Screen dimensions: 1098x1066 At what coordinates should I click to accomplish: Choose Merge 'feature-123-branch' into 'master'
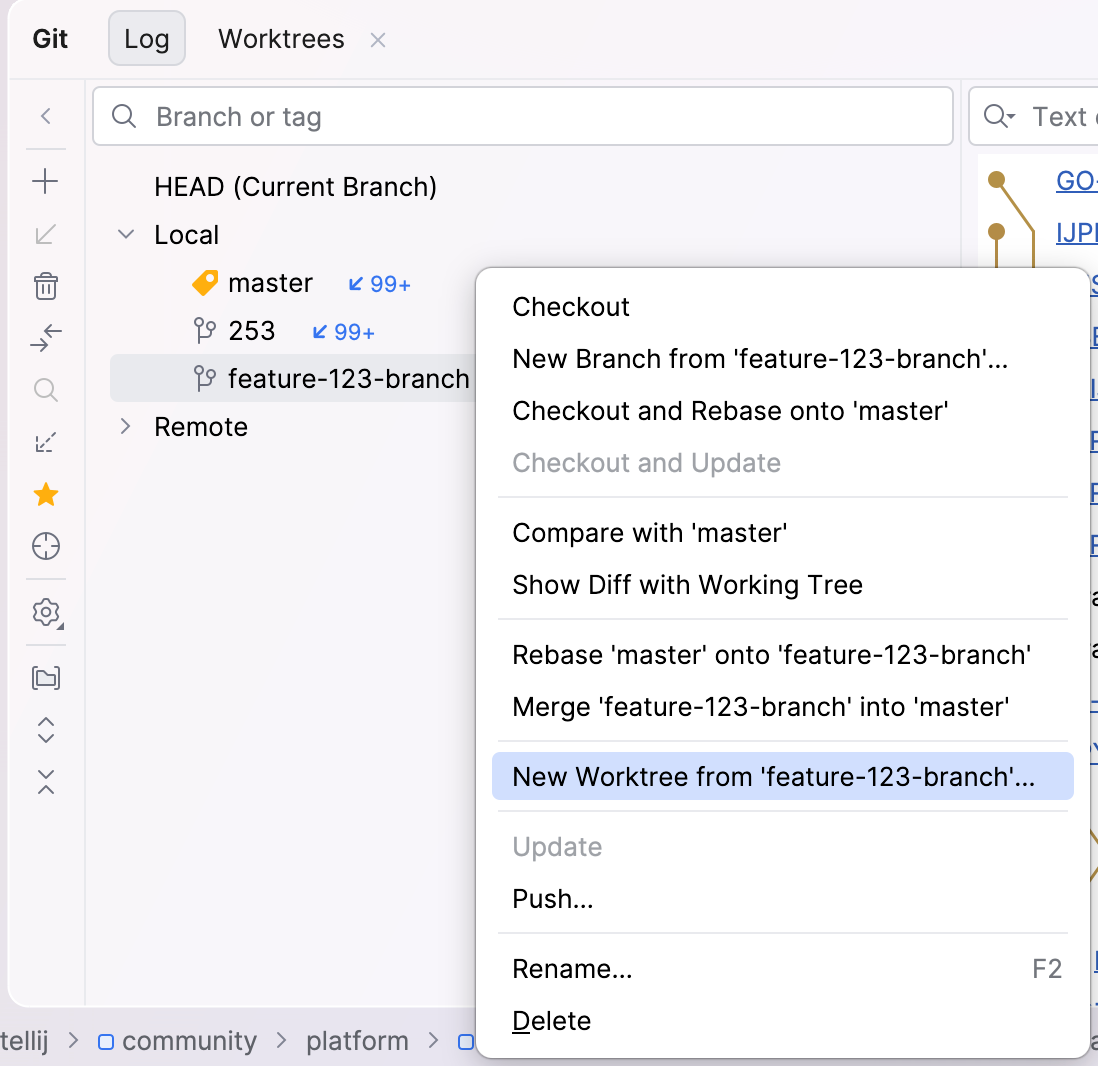782,706
